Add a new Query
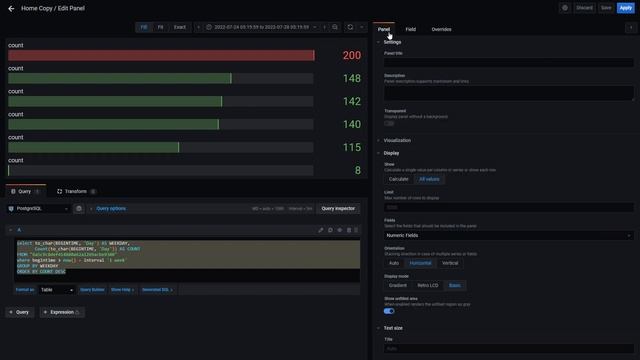Viewport: 640px width, 360px height. pos(20,312)
